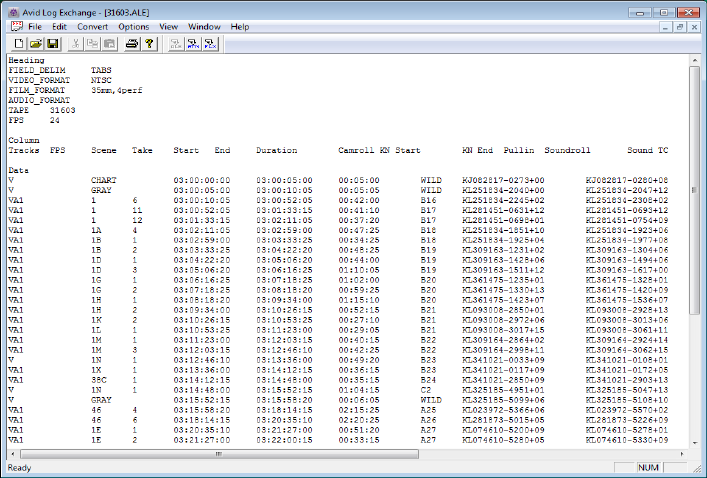
Task: Open the View menu
Action: click(168, 27)
